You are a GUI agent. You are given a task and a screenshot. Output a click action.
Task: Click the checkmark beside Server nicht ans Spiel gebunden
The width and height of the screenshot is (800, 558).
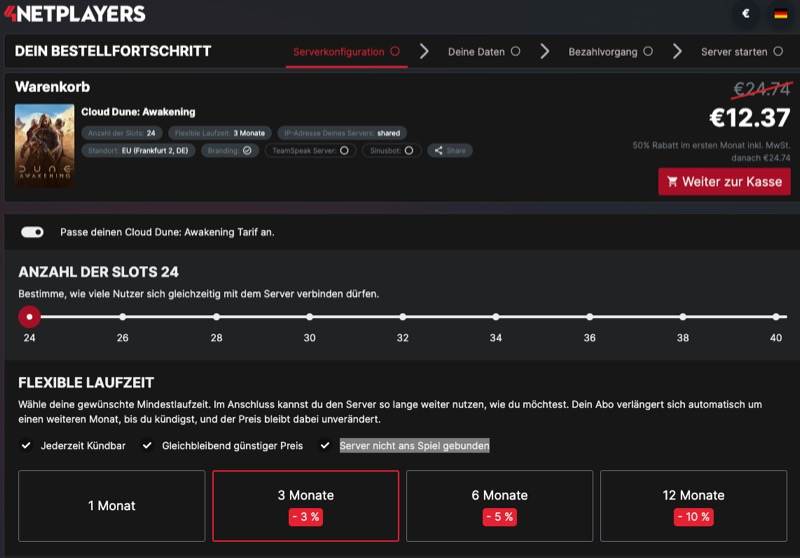point(324,445)
